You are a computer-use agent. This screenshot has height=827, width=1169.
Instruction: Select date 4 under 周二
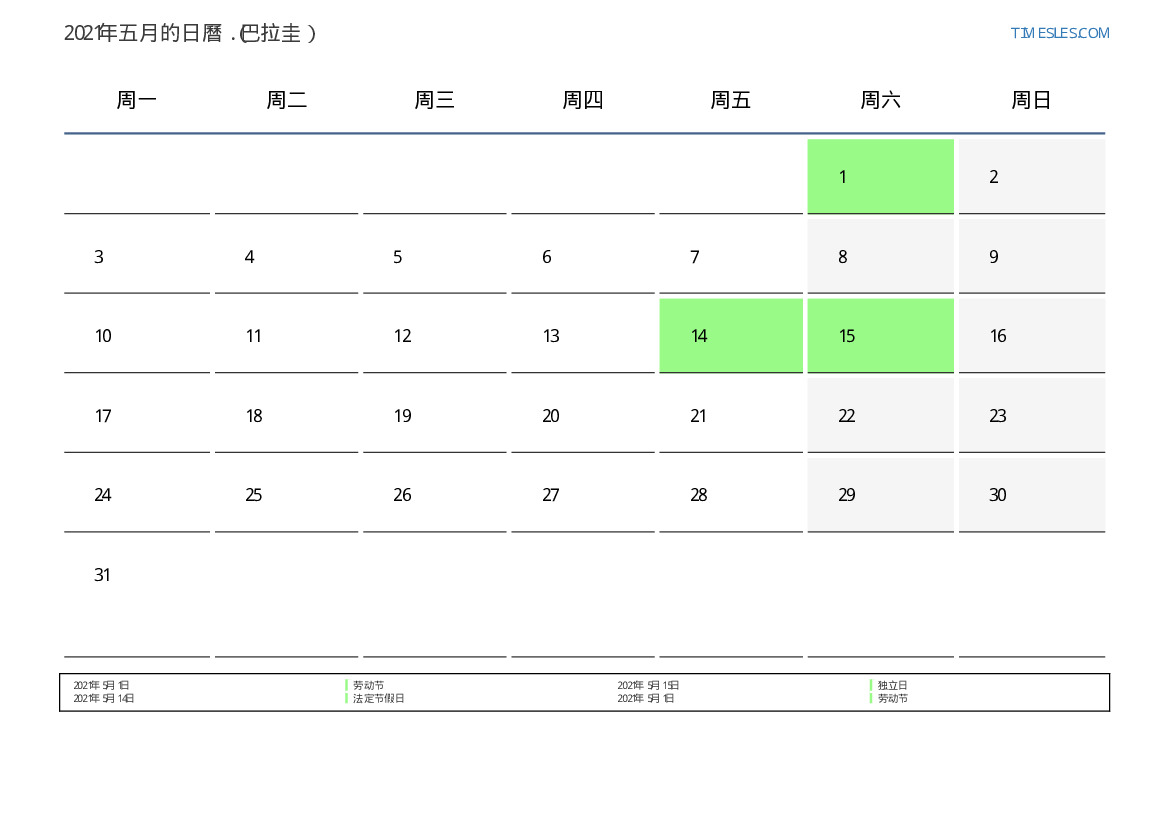249,257
